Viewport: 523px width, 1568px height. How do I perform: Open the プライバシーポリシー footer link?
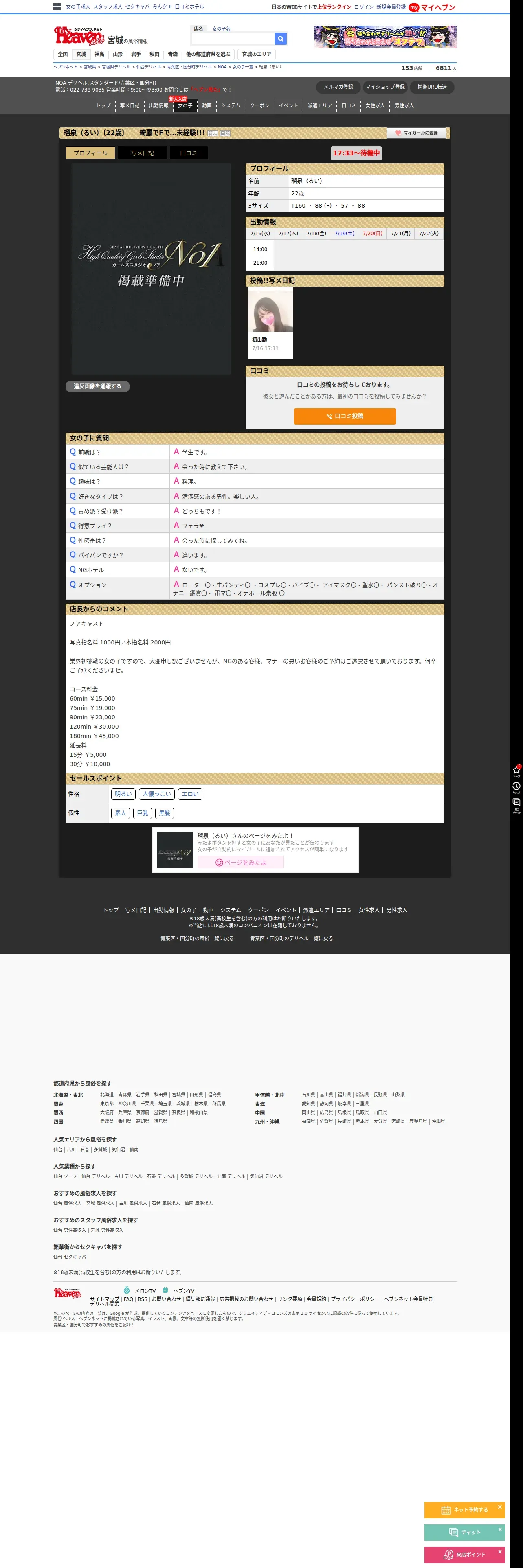pyautogui.click(x=355, y=1299)
